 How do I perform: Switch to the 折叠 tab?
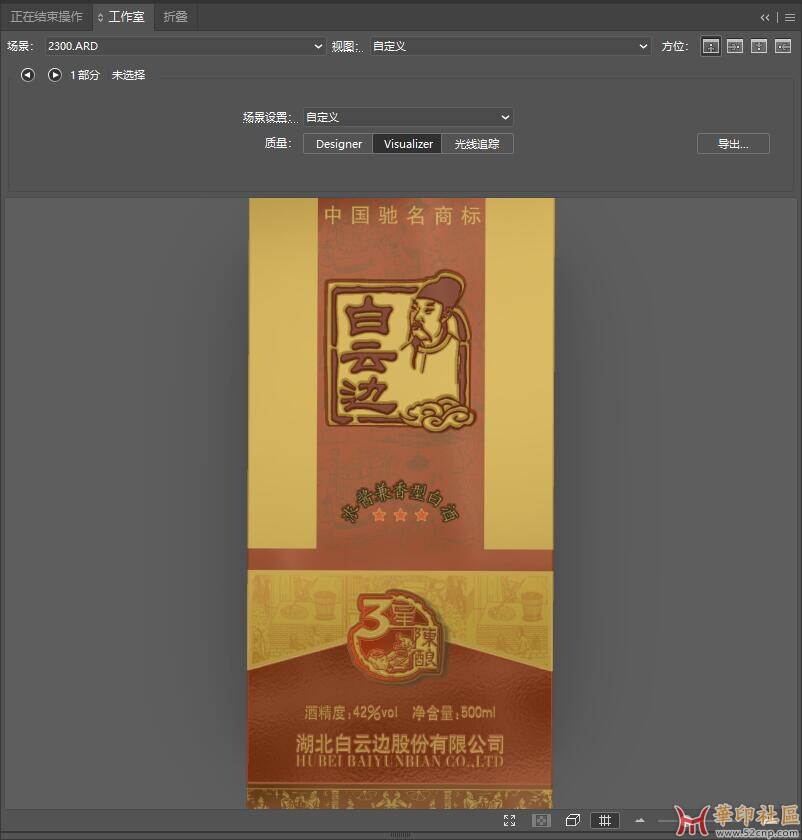[175, 17]
